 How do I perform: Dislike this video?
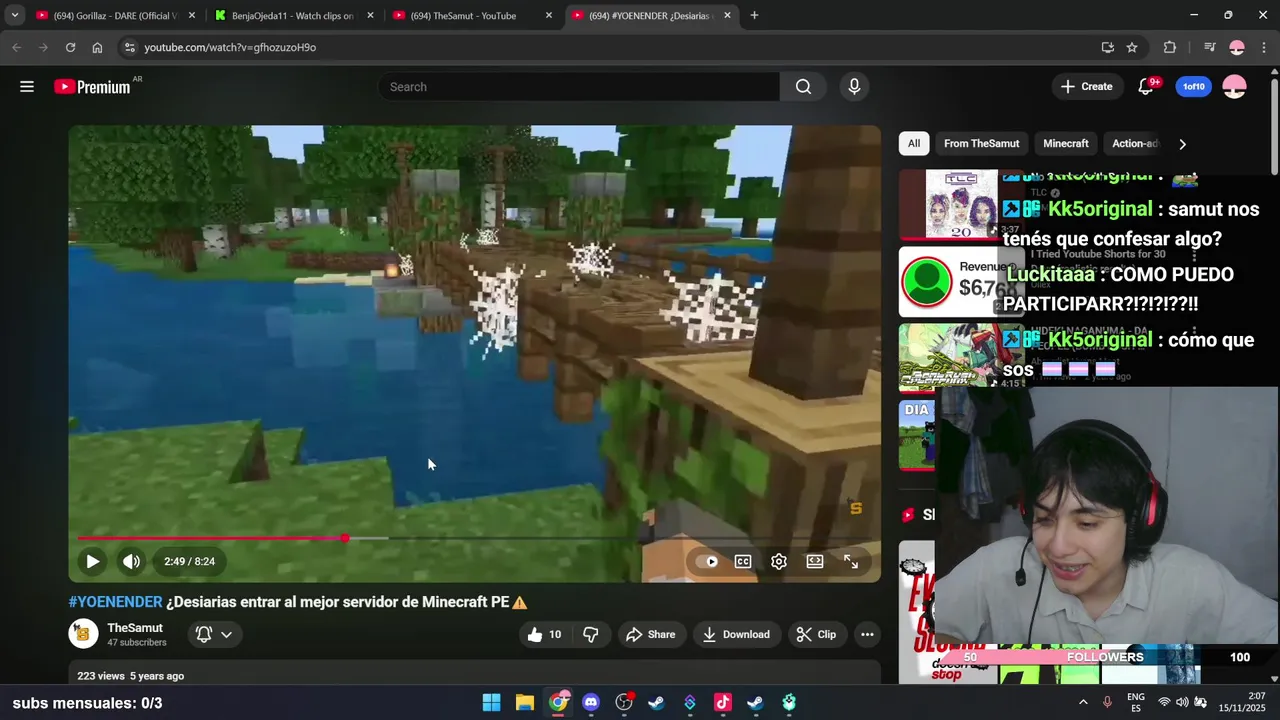tap(591, 634)
